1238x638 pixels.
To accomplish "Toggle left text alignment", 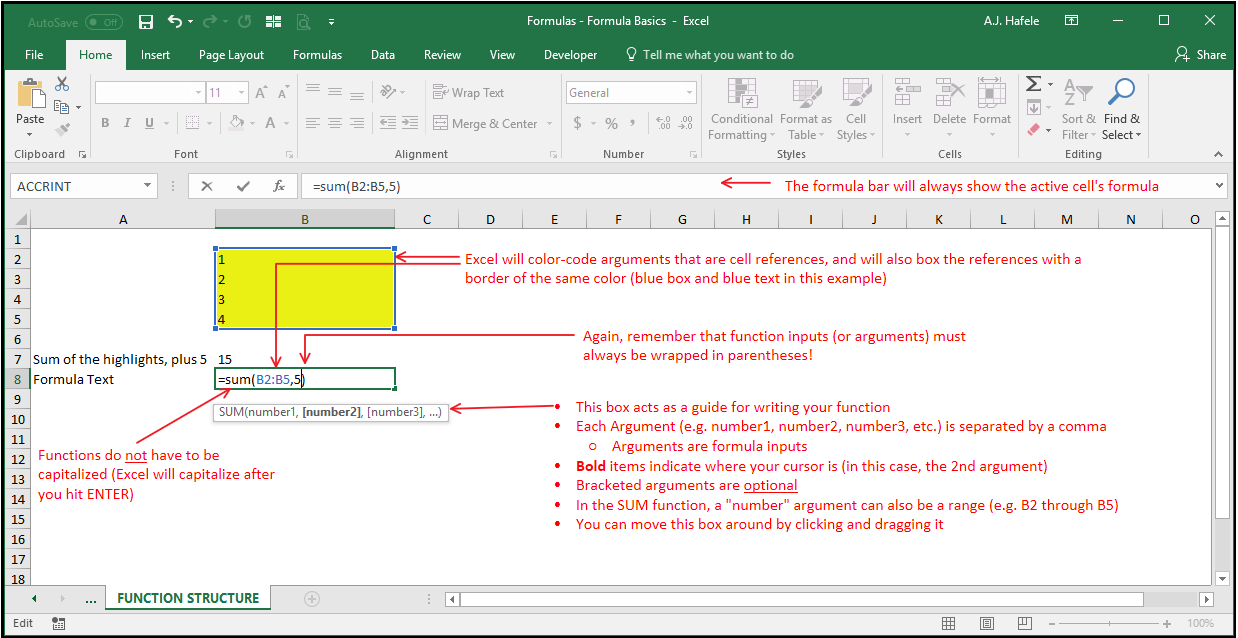I will tap(313, 123).
